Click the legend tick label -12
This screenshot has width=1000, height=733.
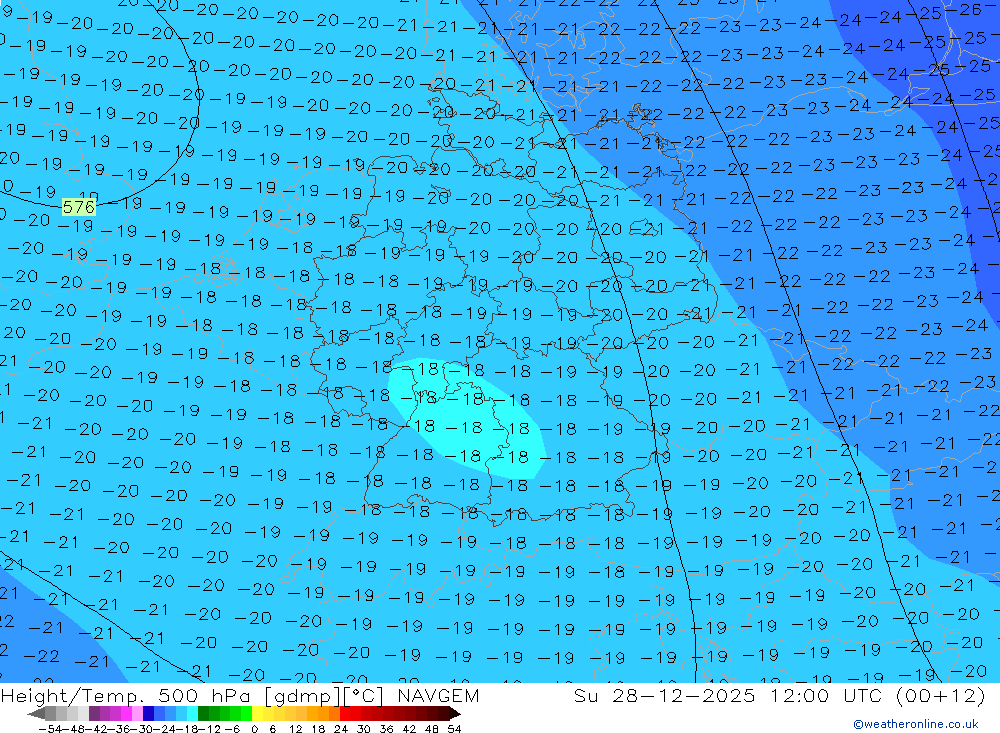[x=210, y=729]
